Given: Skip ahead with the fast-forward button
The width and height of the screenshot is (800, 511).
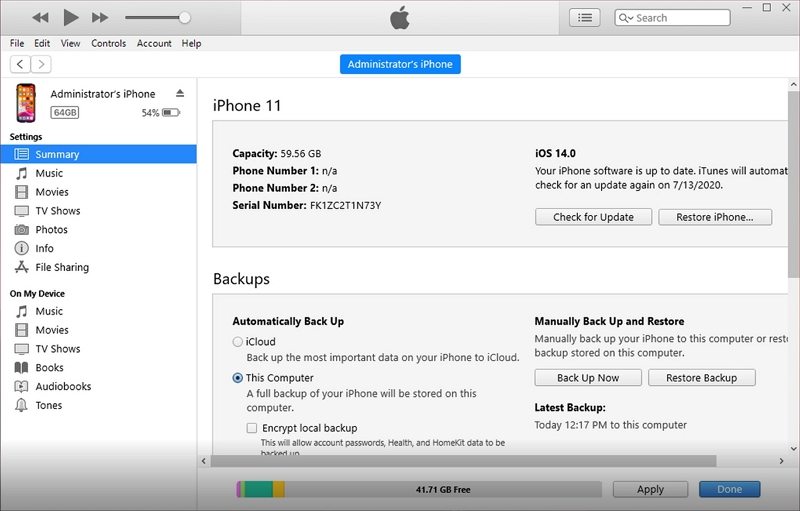Looking at the screenshot, I should pyautogui.click(x=100, y=18).
